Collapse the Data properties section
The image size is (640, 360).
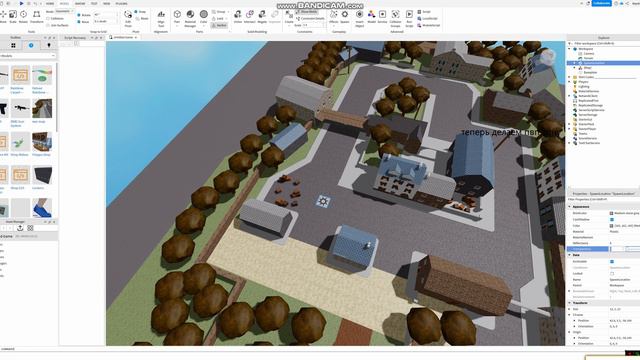[570, 255]
